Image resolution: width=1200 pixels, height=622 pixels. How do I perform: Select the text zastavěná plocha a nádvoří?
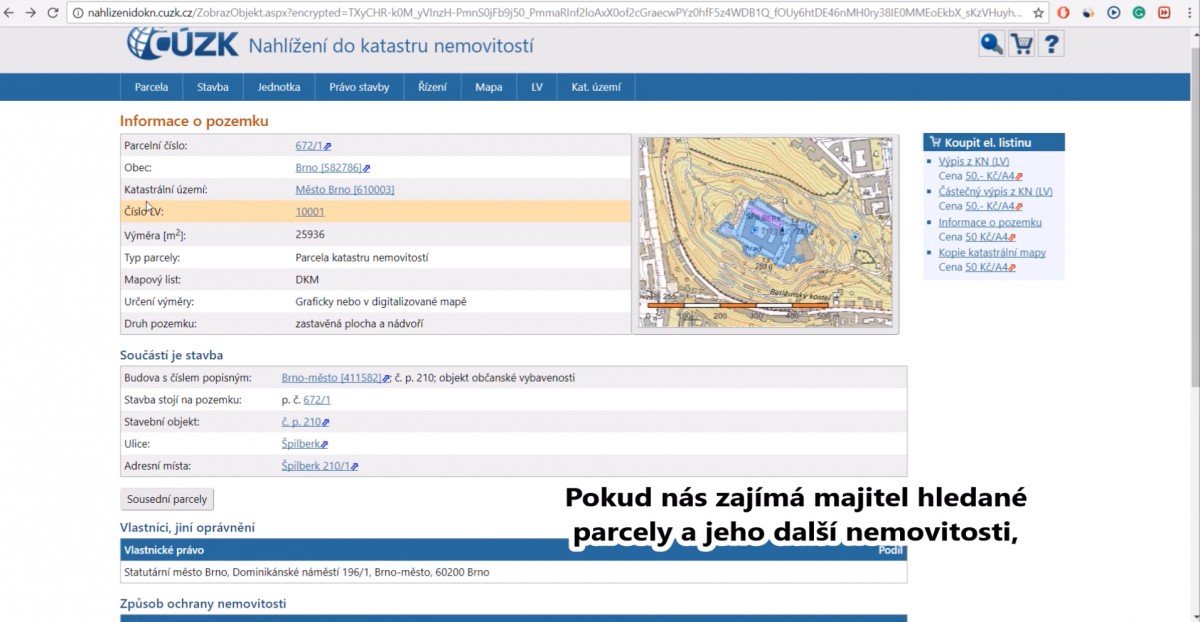click(x=361, y=323)
